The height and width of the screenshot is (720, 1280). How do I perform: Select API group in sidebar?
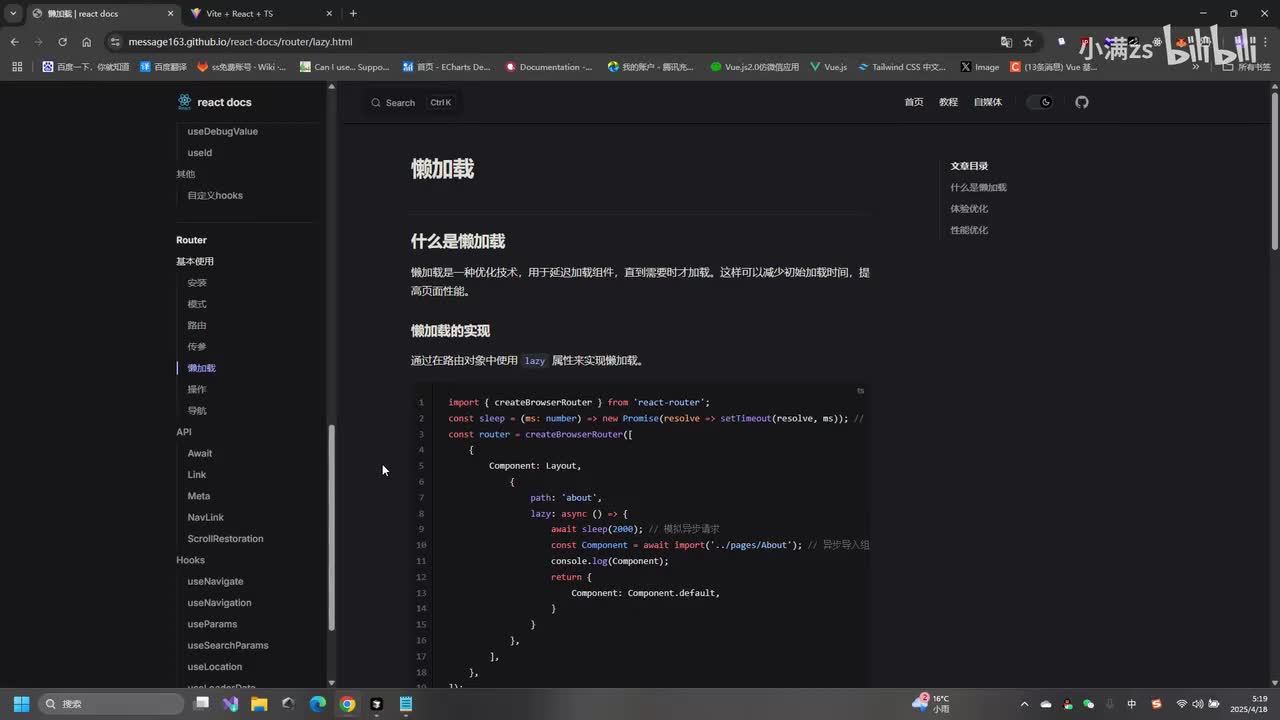(x=184, y=432)
